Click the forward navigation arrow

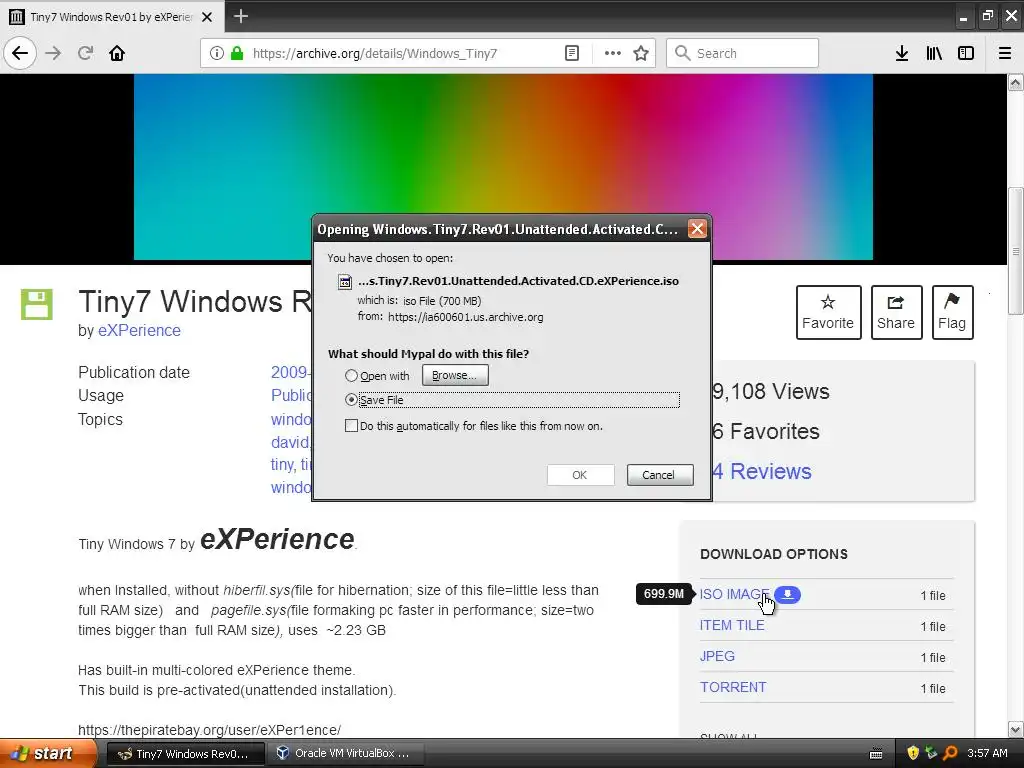(x=53, y=53)
